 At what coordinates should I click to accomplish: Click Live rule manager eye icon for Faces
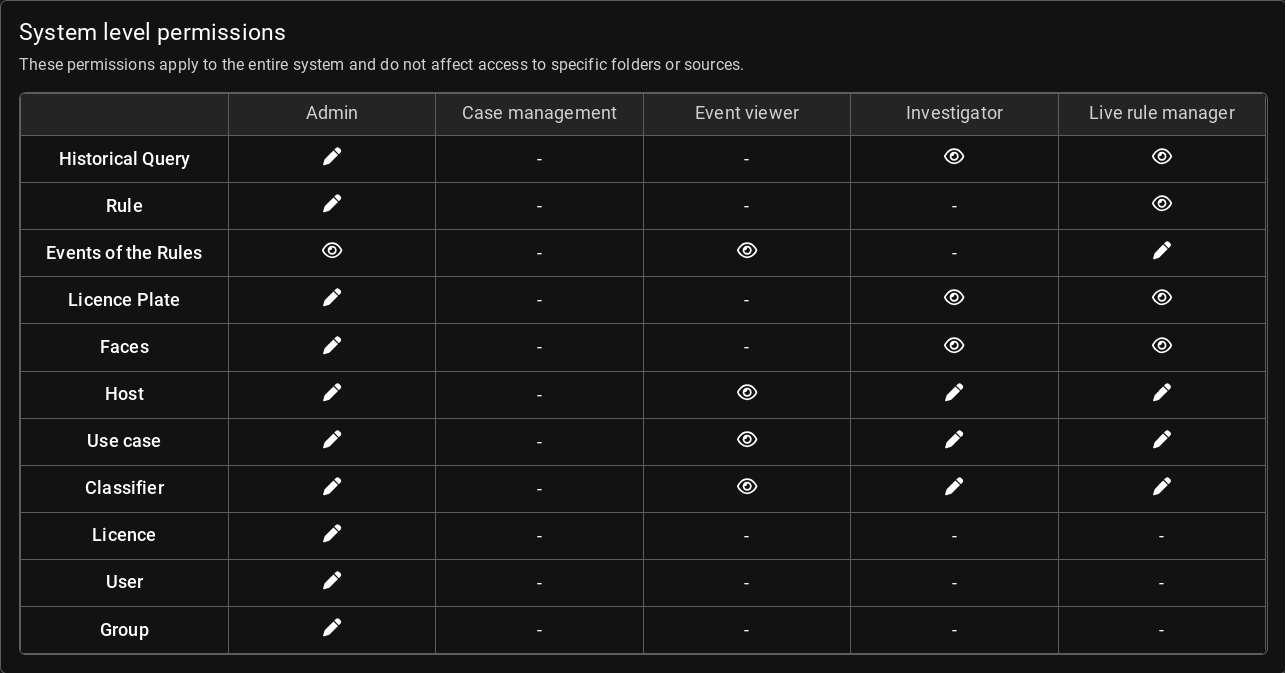coord(1161,346)
